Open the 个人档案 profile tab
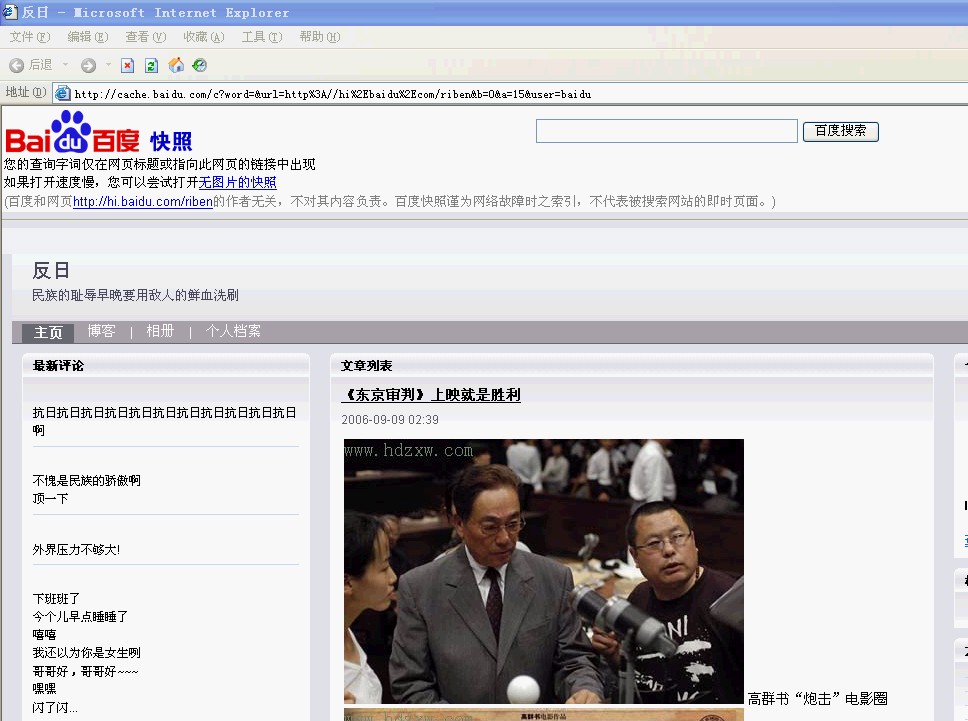The height and width of the screenshot is (721, 968). 233,331
